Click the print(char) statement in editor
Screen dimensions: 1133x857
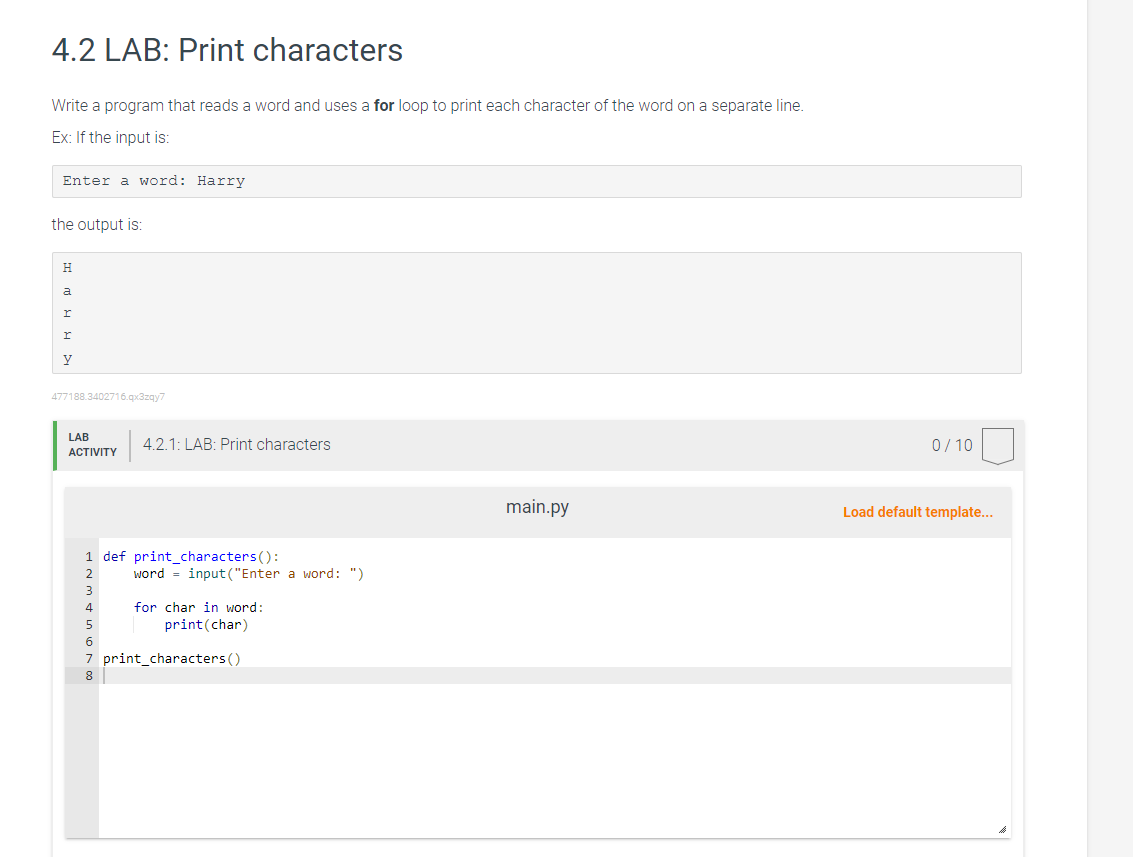[x=206, y=624]
